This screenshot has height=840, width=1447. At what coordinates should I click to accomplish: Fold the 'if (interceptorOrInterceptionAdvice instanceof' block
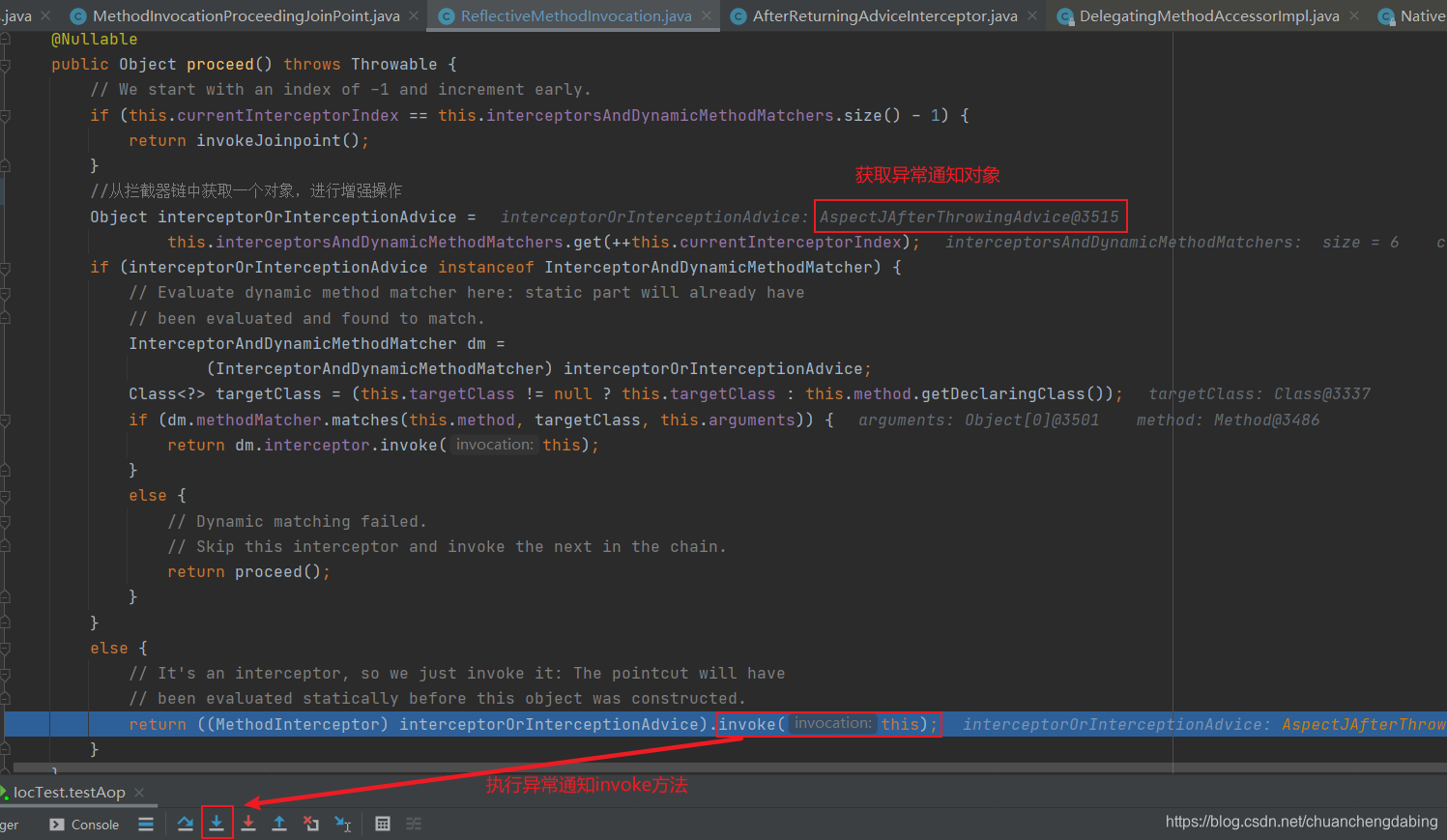coord(5,268)
